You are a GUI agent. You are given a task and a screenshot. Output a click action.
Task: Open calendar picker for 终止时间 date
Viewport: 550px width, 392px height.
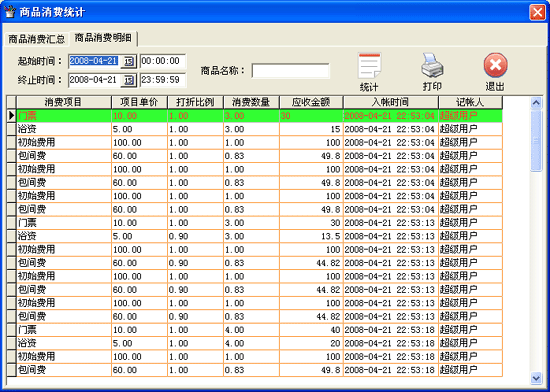(128, 80)
